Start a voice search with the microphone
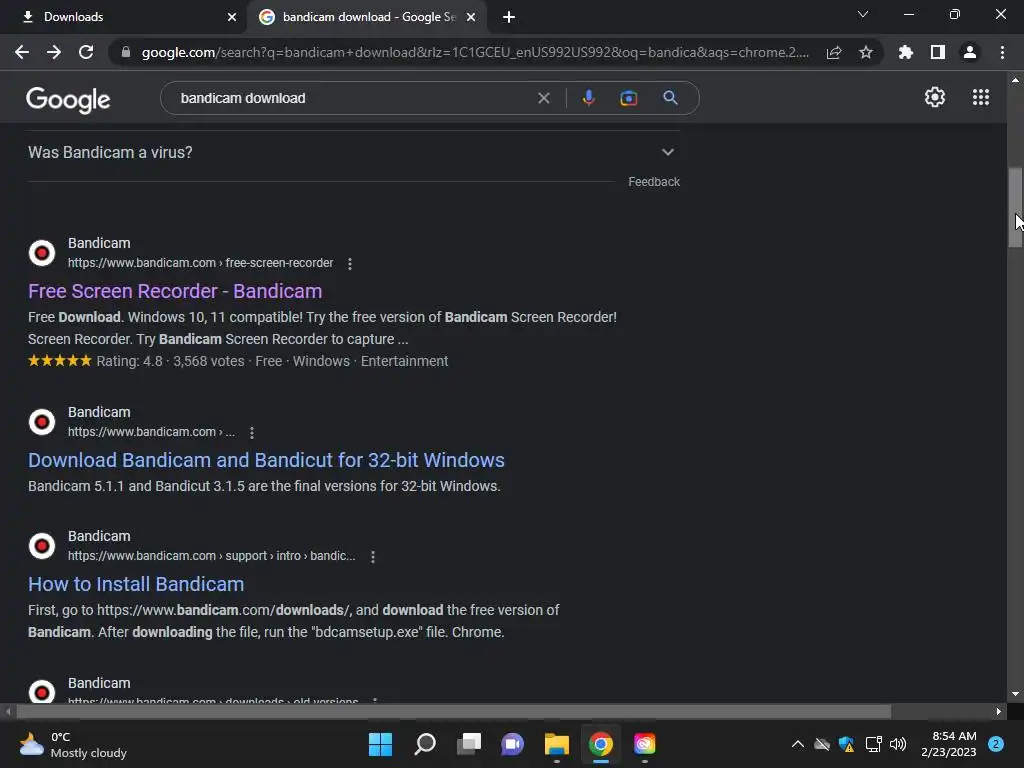 pyautogui.click(x=588, y=98)
